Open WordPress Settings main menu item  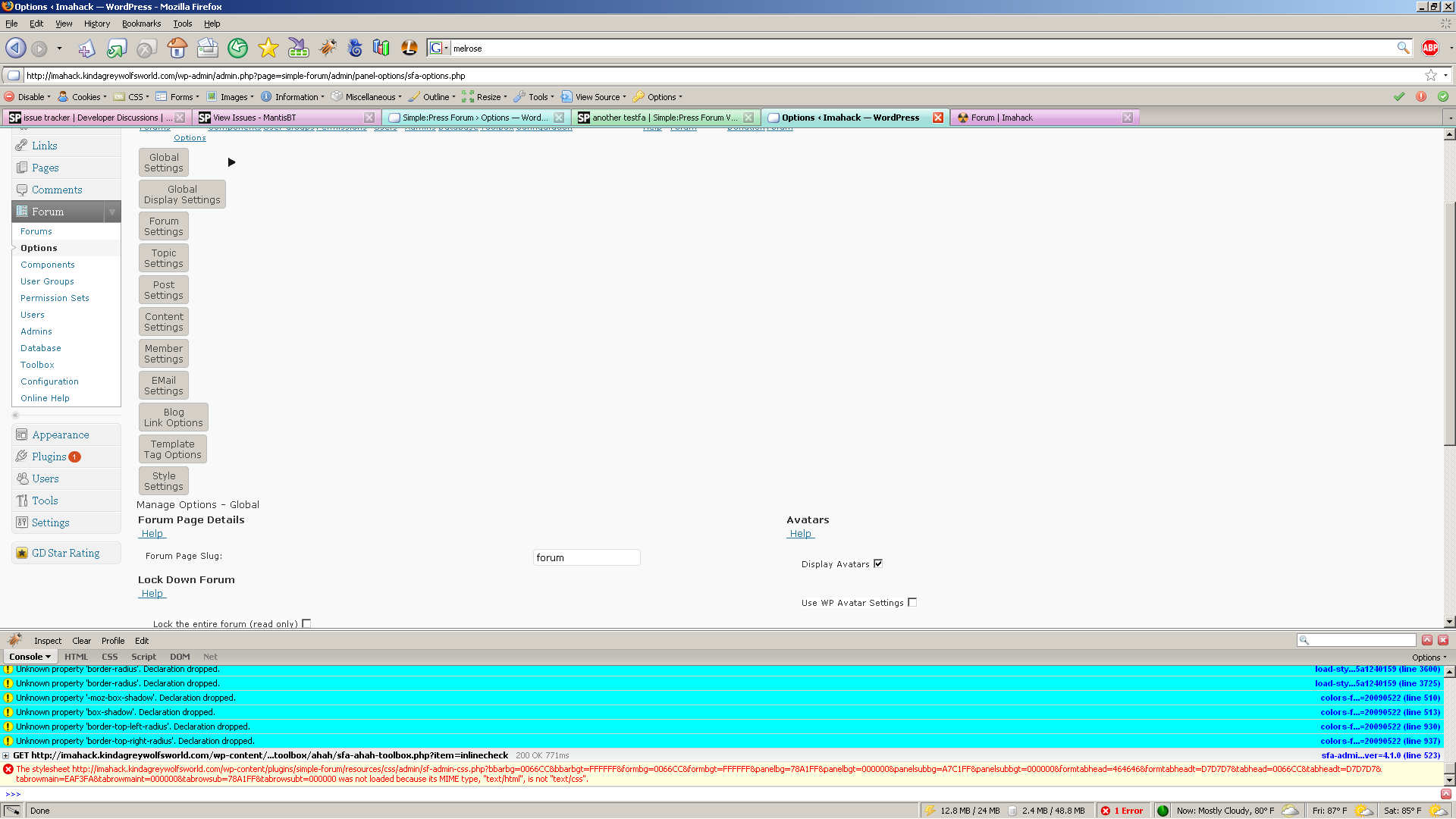pos(50,522)
